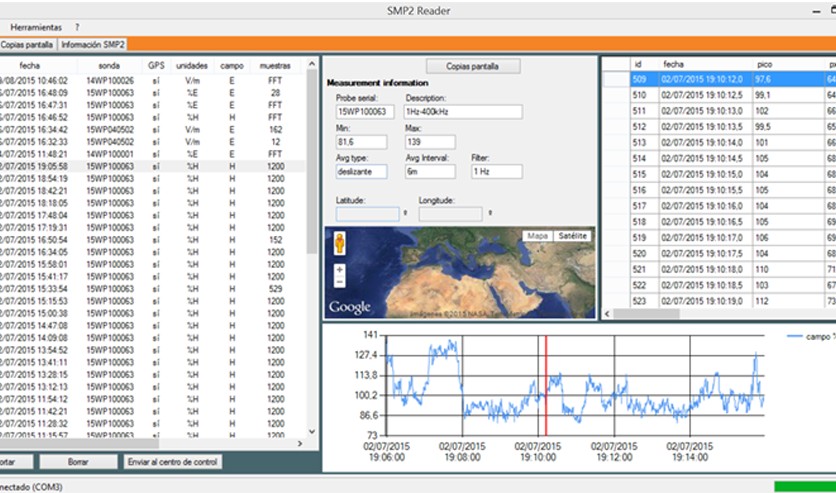Zoom in on the Google map
Image resolution: width=836 pixels, height=493 pixels.
(x=340, y=269)
